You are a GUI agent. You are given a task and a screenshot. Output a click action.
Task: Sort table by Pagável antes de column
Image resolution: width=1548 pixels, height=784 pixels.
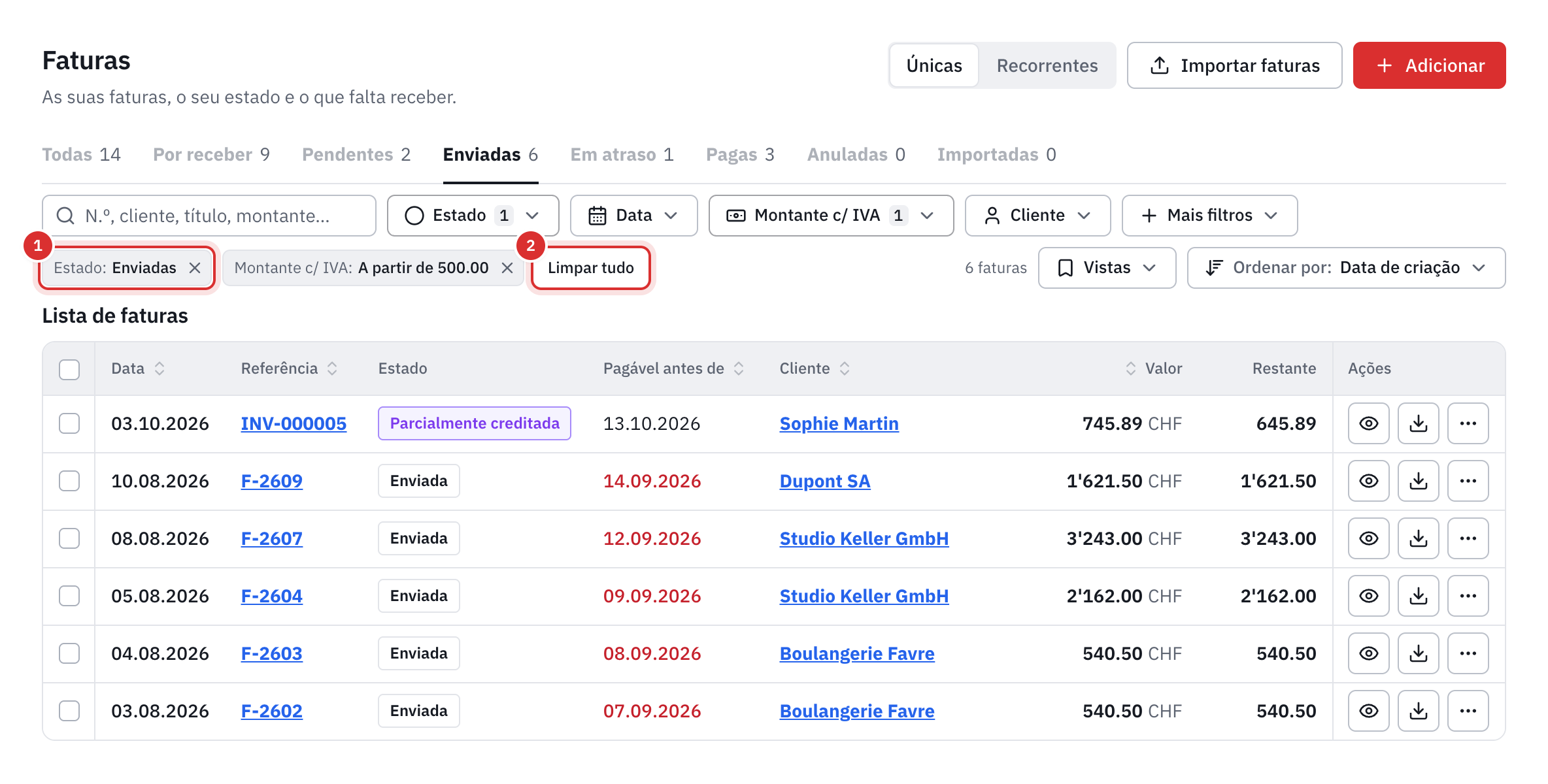coord(673,368)
